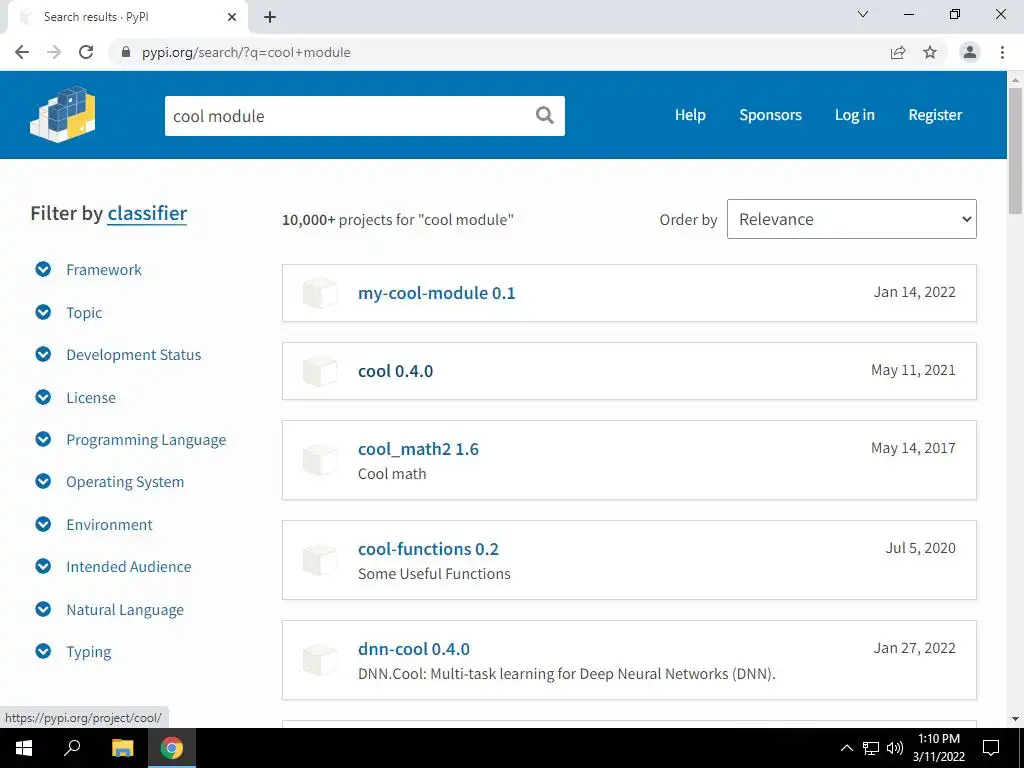Screen dimensions: 1024x768
Task: Open the Windows Start menu
Action: coord(24,748)
